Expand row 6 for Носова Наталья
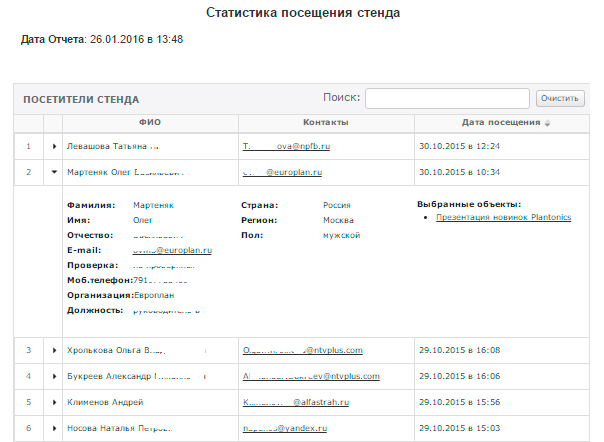This screenshot has height=442, width=604. point(55,428)
